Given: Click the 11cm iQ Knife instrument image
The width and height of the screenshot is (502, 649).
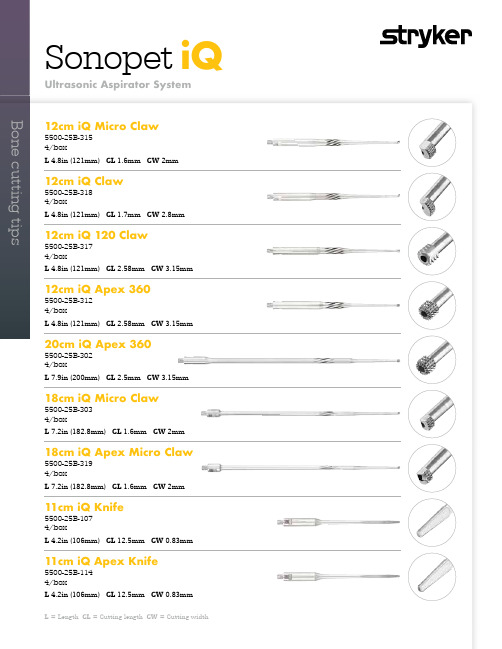Looking at the screenshot, I should [339, 522].
